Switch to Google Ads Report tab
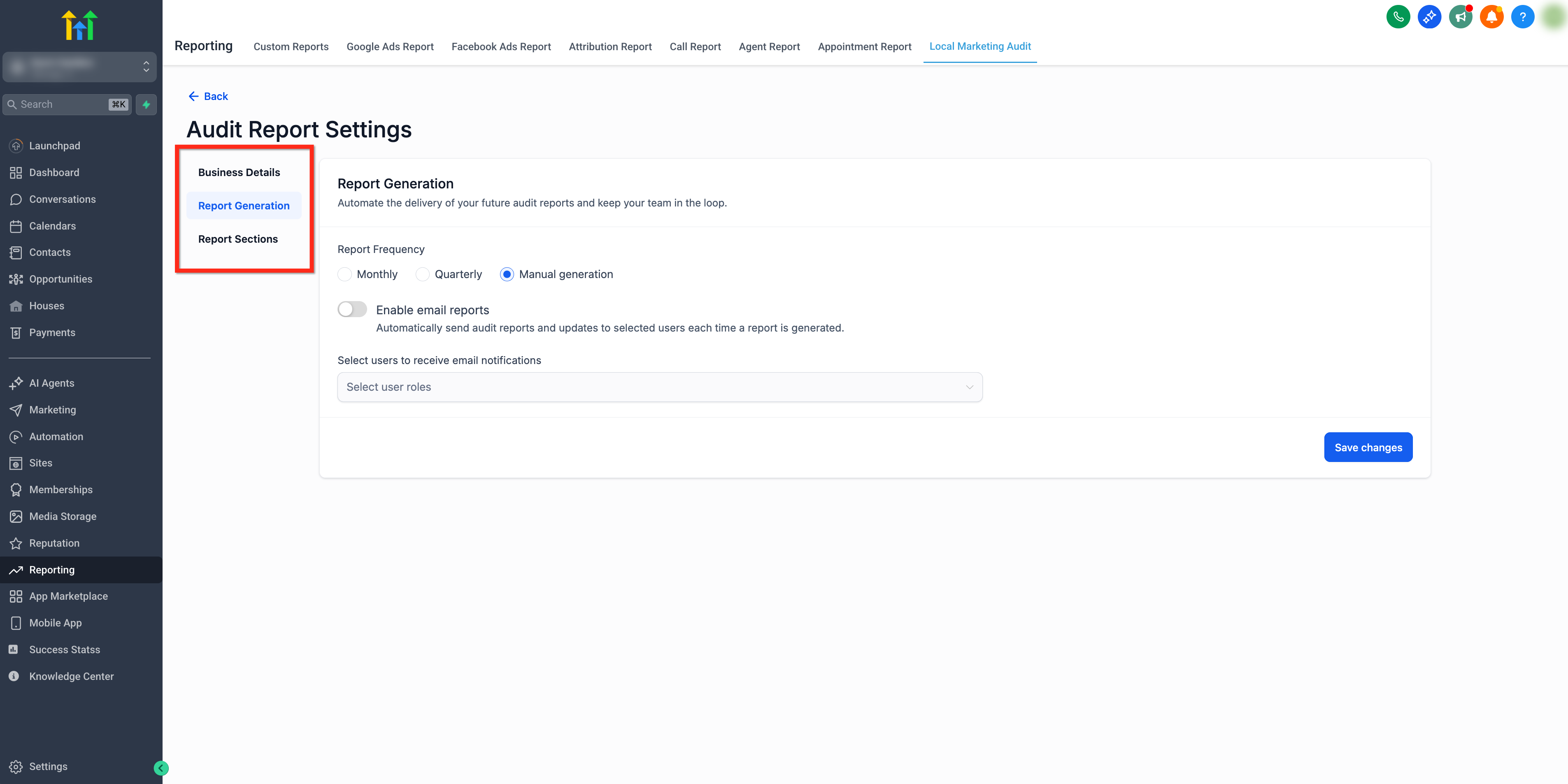The height and width of the screenshot is (784, 1568). click(390, 47)
